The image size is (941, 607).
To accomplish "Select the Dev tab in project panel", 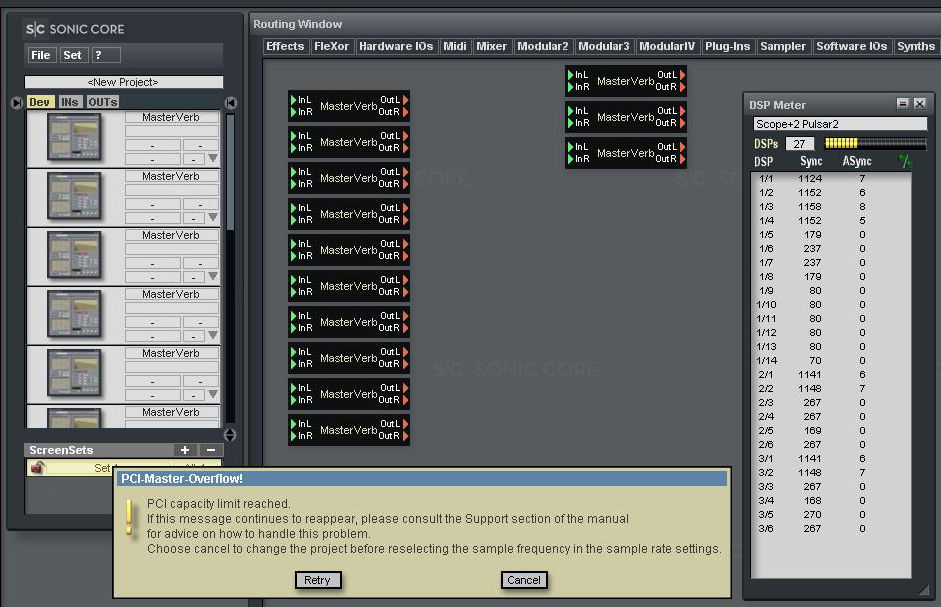I will point(40,102).
